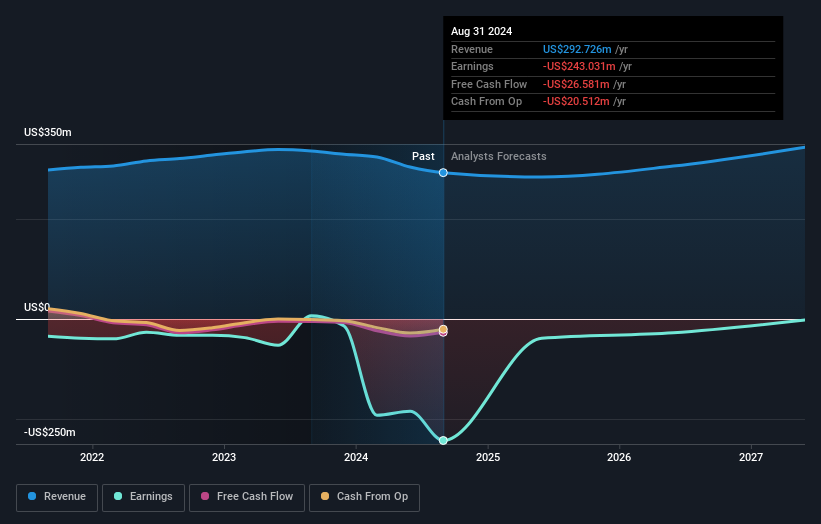
Task: Click the US$0 y-axis label
Action: (37, 307)
